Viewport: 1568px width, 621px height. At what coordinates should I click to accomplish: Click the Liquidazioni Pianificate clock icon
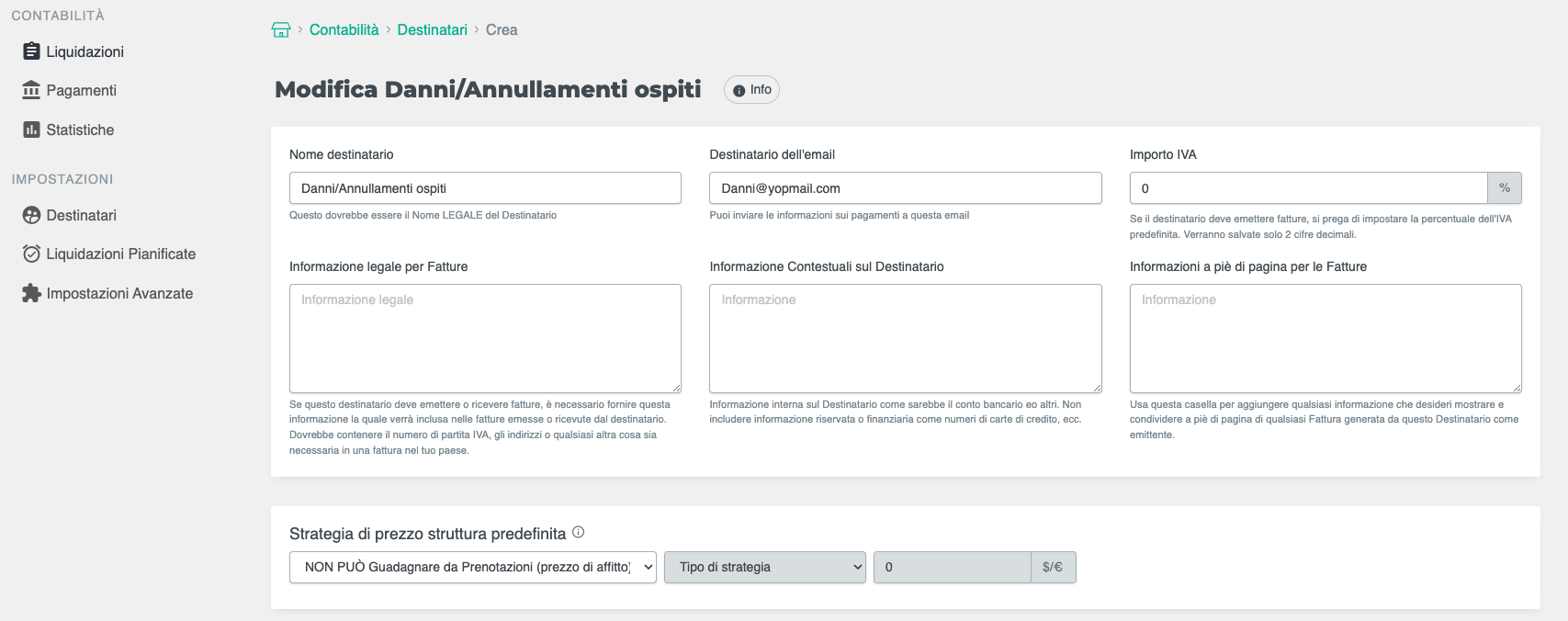pos(31,254)
